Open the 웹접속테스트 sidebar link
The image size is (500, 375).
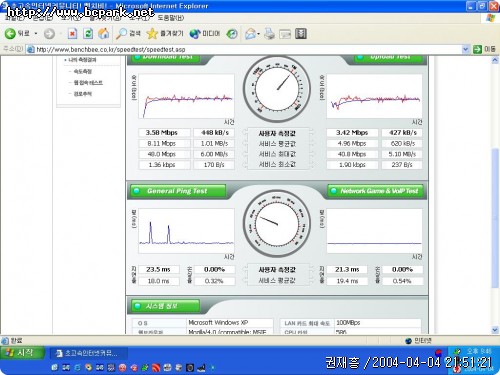[88, 83]
